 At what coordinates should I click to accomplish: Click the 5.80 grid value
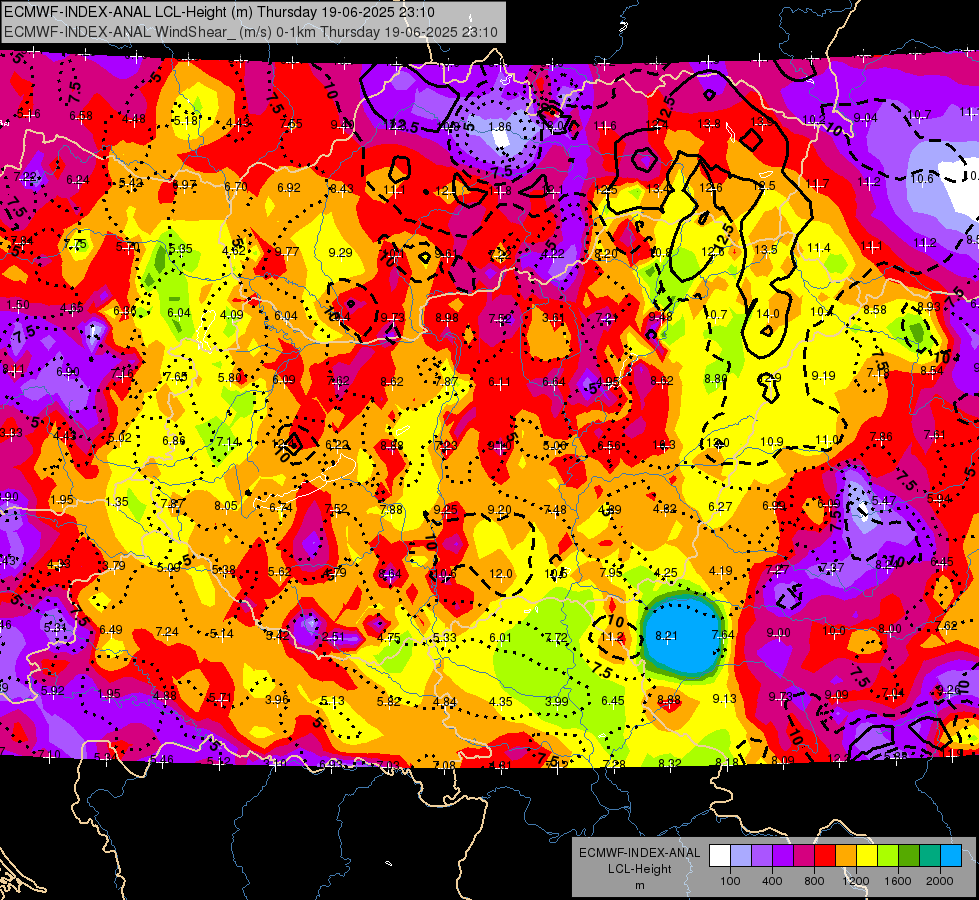229,377
